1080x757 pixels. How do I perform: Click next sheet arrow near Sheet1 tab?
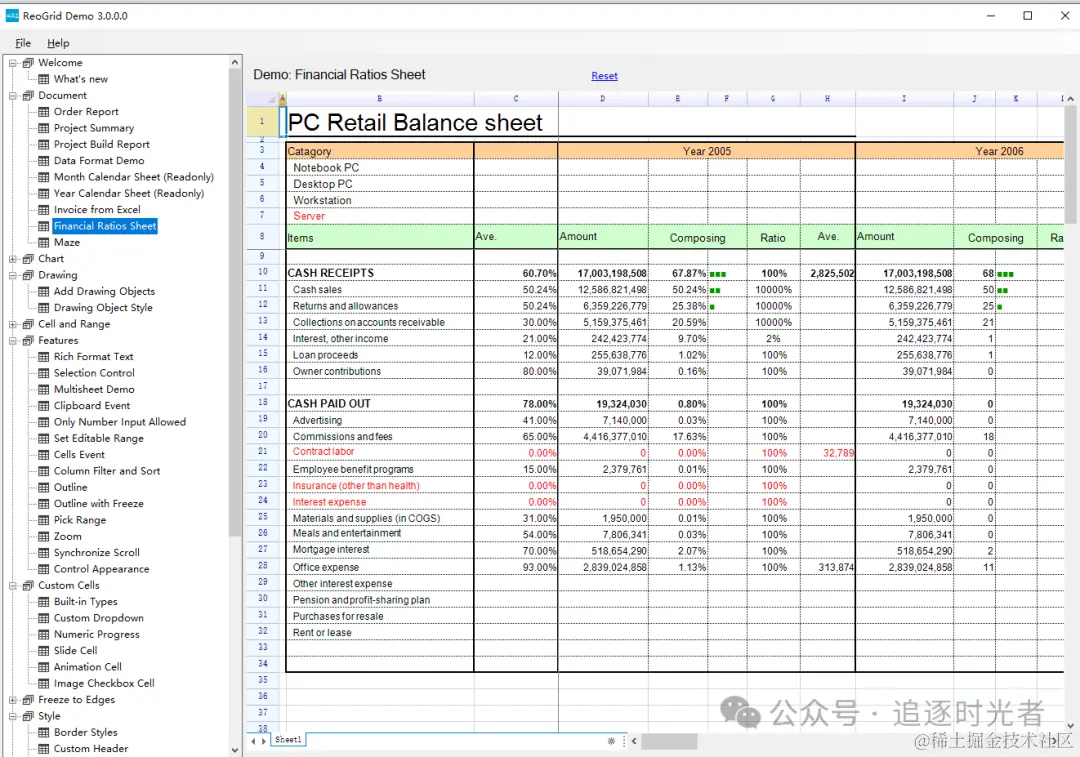[264, 741]
